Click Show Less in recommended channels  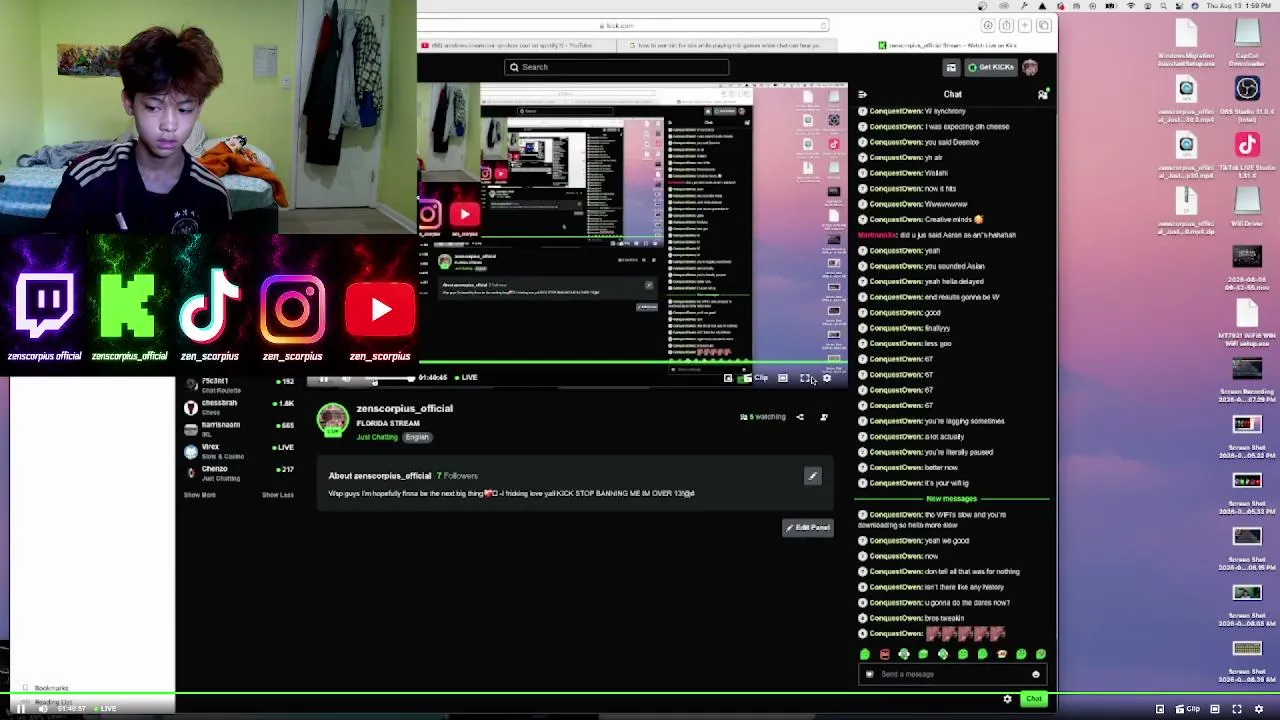point(278,495)
